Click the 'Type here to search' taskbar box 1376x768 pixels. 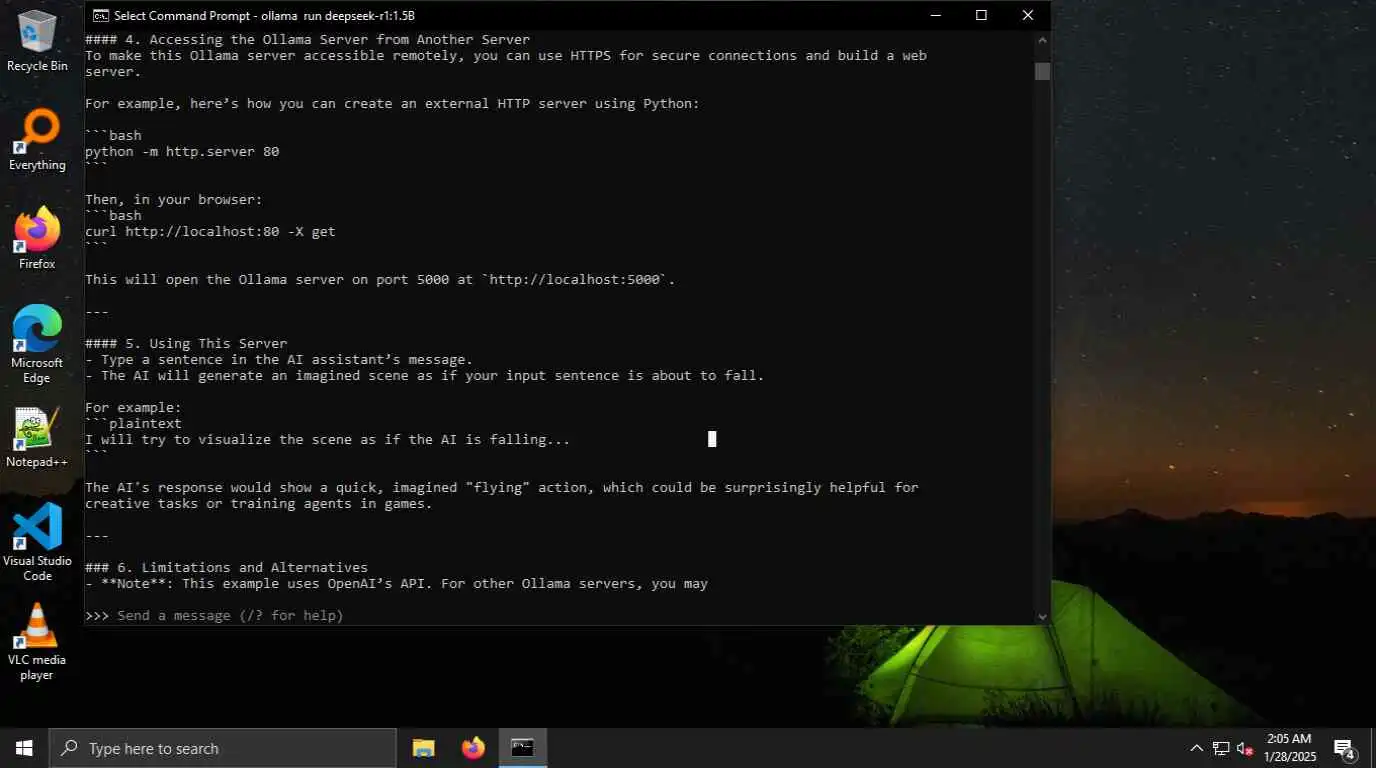pos(223,748)
